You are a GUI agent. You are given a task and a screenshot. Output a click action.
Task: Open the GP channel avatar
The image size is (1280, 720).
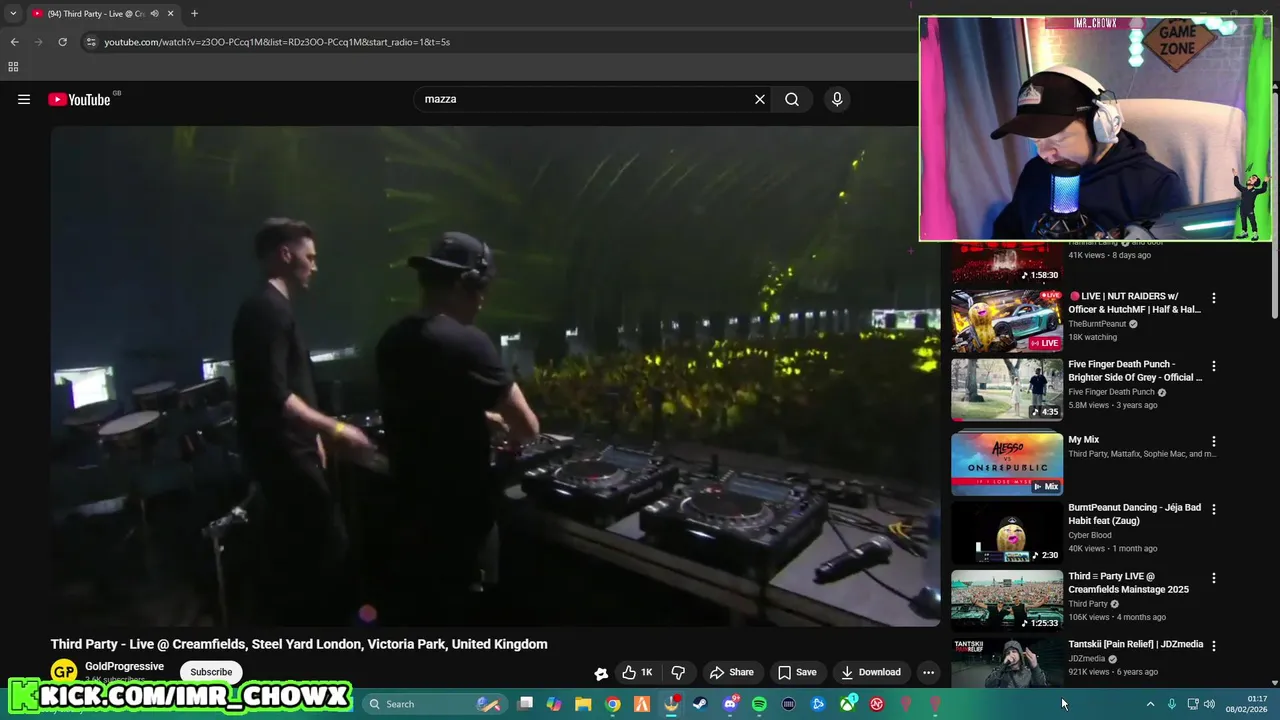click(x=64, y=672)
